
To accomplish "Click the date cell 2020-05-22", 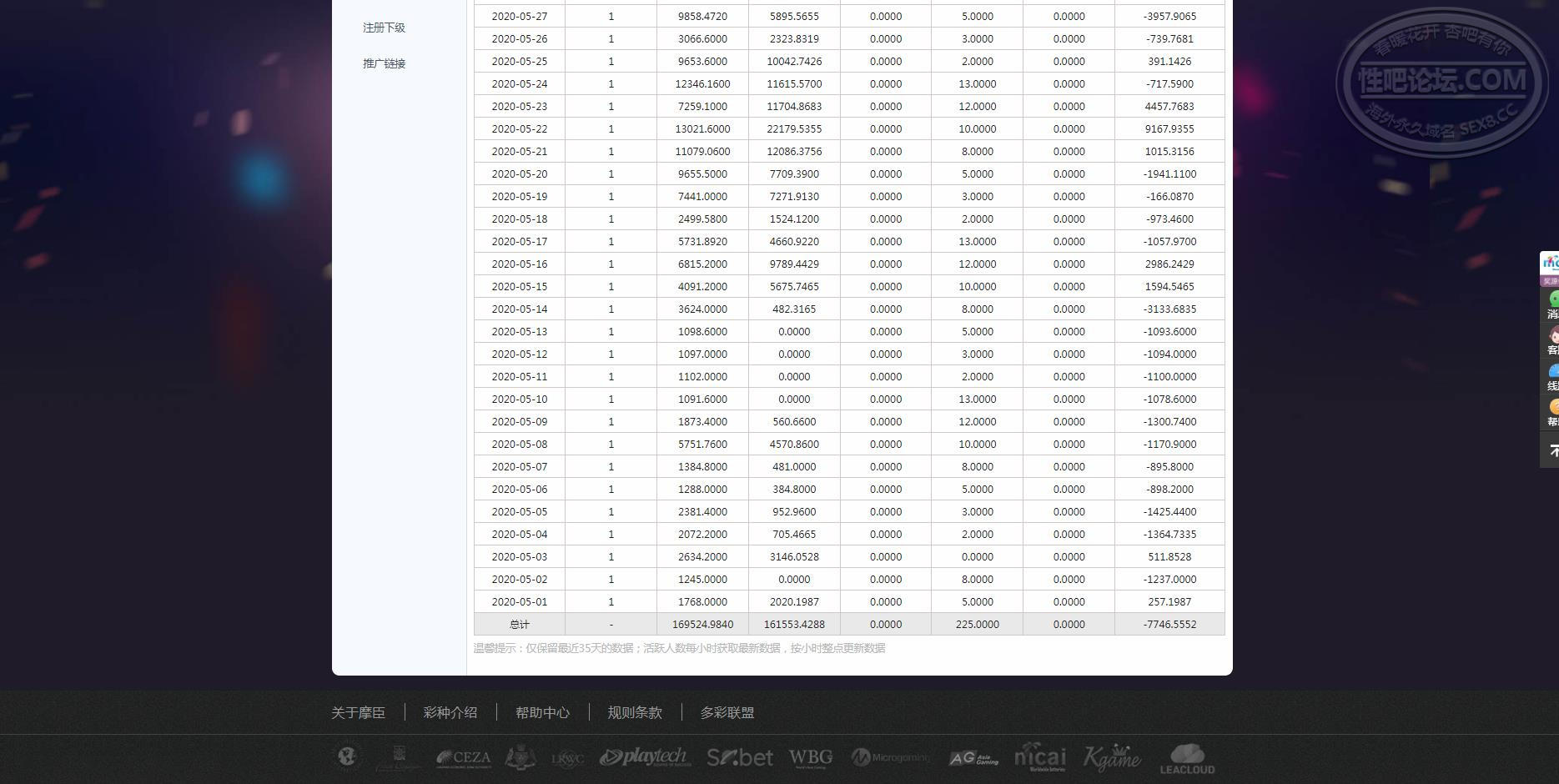I will pyautogui.click(x=520, y=128).
